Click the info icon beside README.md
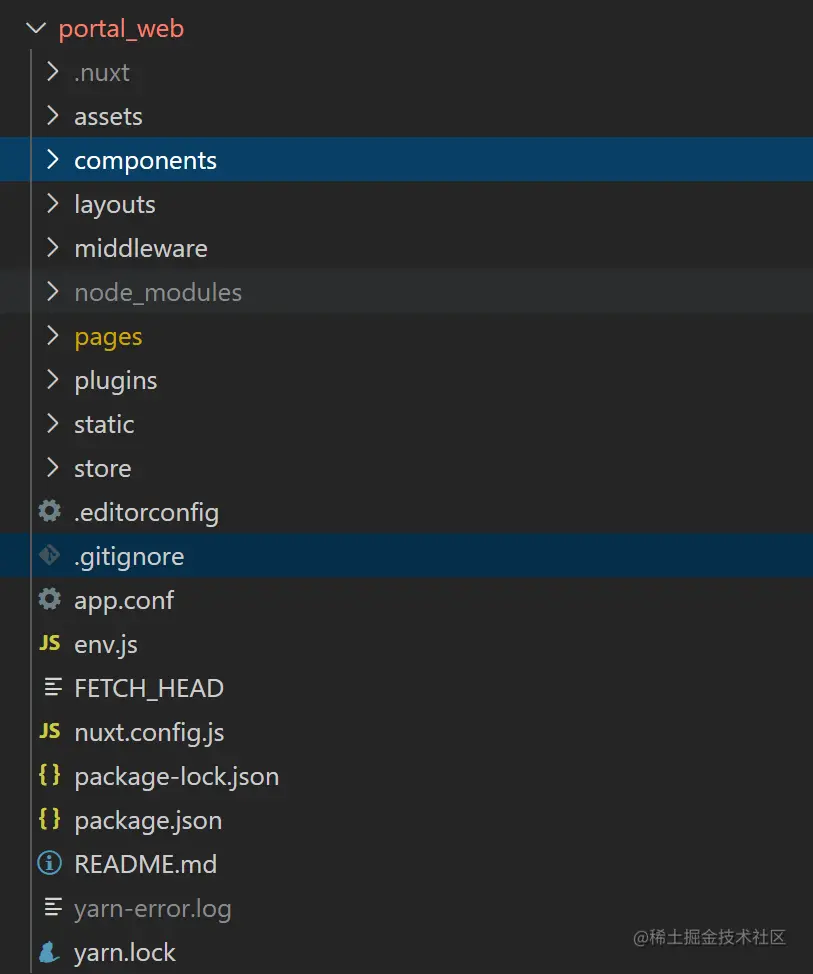 click(x=49, y=864)
